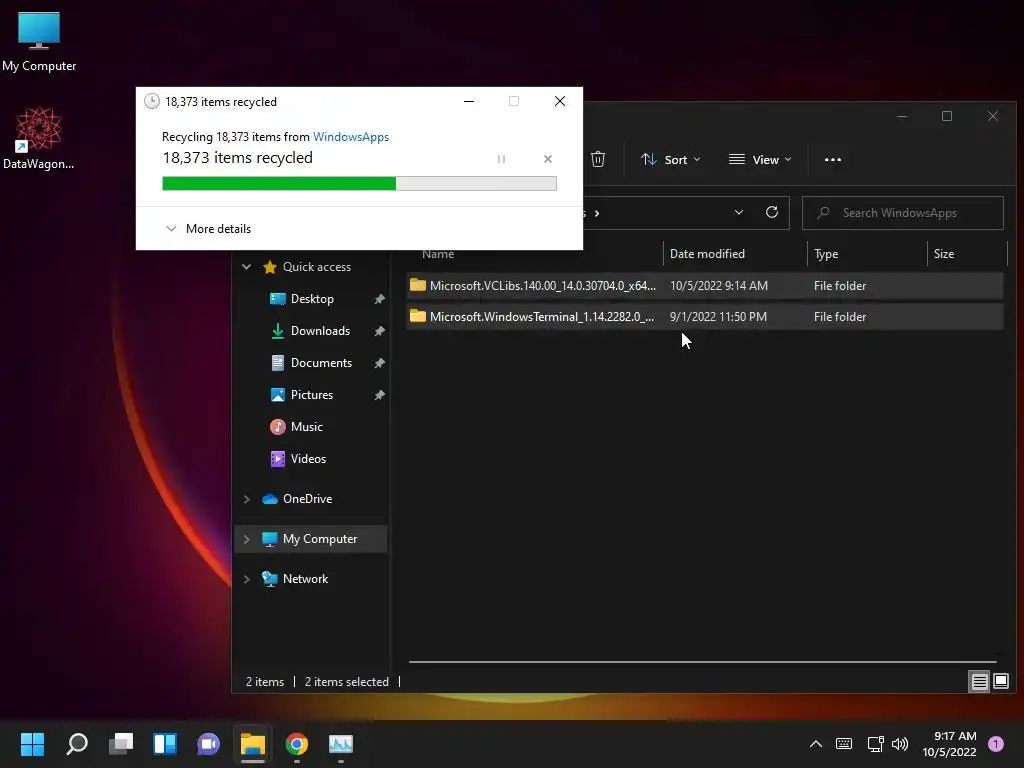
Task: Select OneDrive in navigation pane
Action: coord(307,498)
